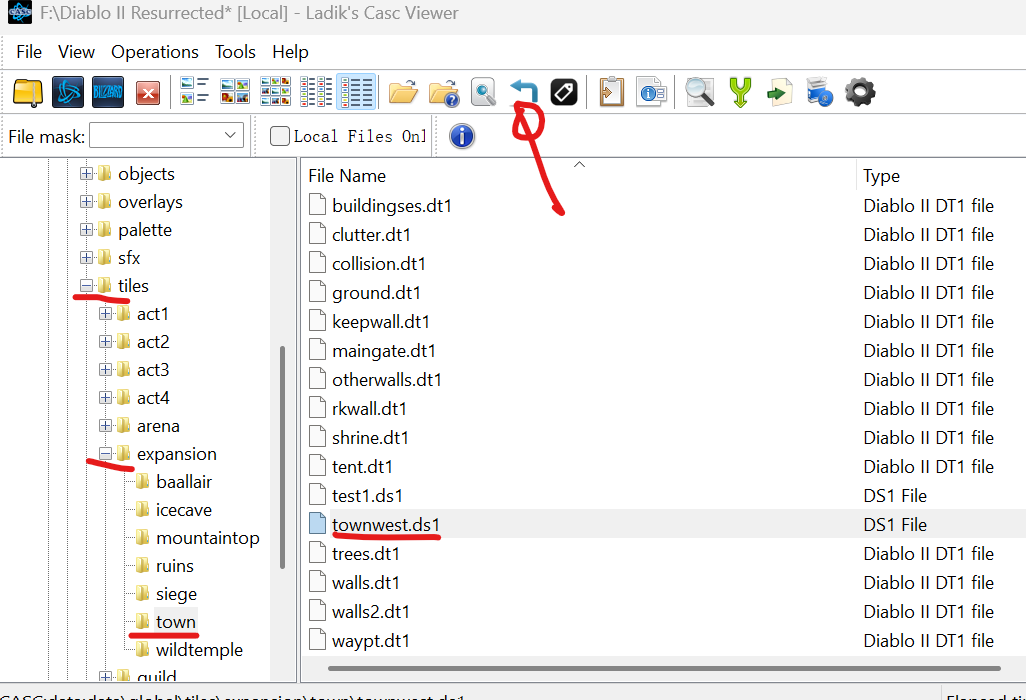Screen dimensions: 1026x700
Task: Click the blue back arrow extract icon
Action: 523,92
